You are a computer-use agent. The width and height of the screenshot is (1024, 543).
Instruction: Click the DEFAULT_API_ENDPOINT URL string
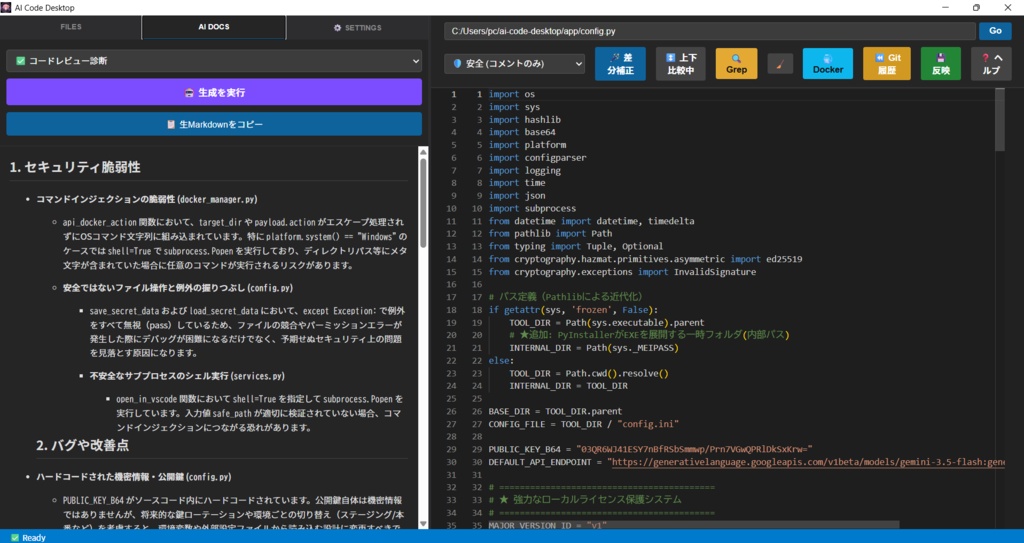(806, 462)
